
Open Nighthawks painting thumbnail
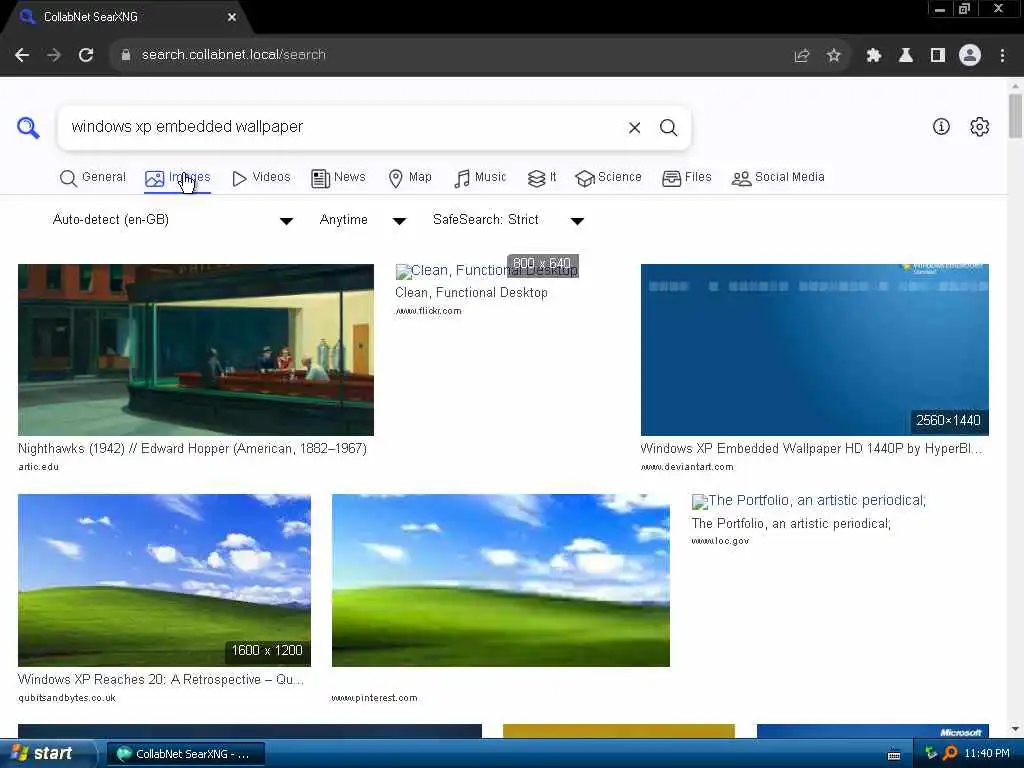tap(196, 350)
